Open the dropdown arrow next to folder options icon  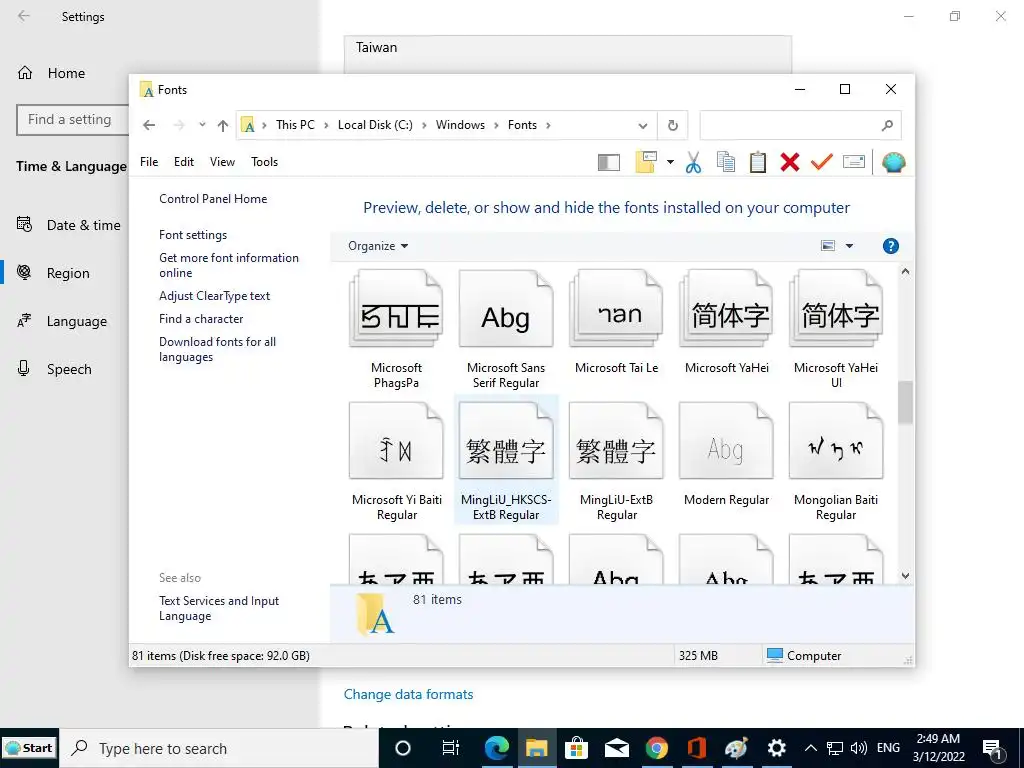(670, 162)
